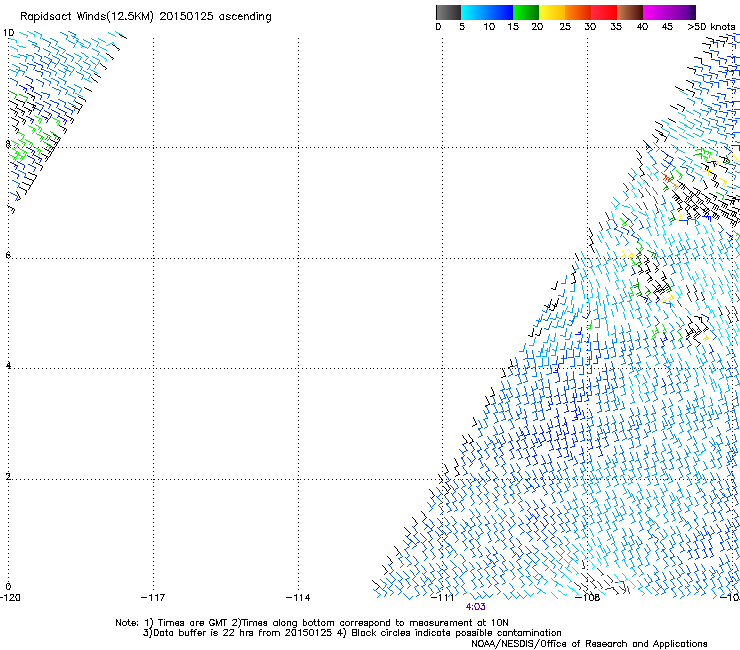Viewport: 740px width, 650px height.
Task: Click the longitude label '-111'
Action: [x=443, y=598]
